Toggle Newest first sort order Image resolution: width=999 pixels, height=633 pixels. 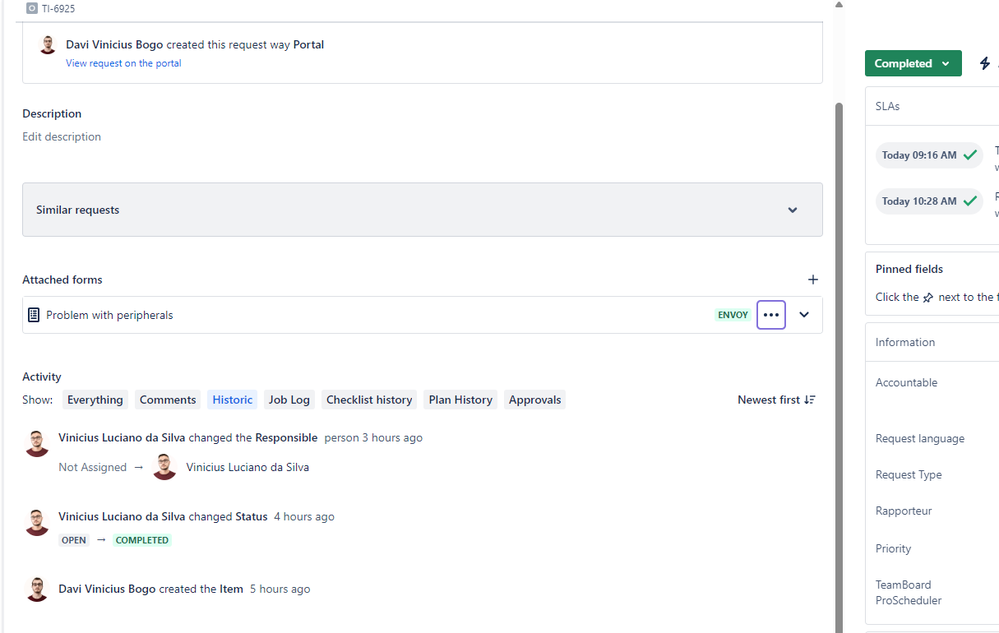(776, 400)
